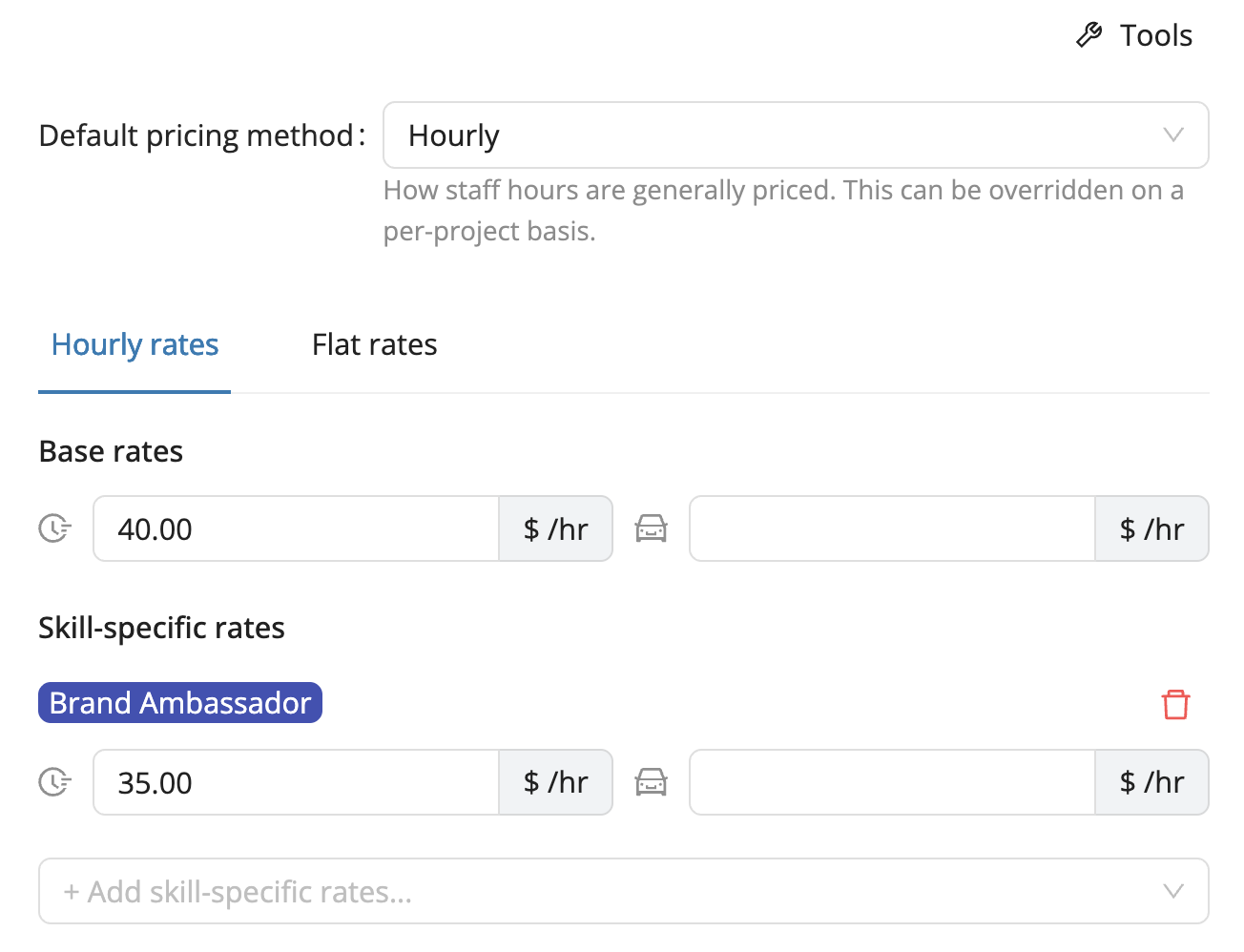
Task: Open the Tools menu label
Action: click(1155, 35)
